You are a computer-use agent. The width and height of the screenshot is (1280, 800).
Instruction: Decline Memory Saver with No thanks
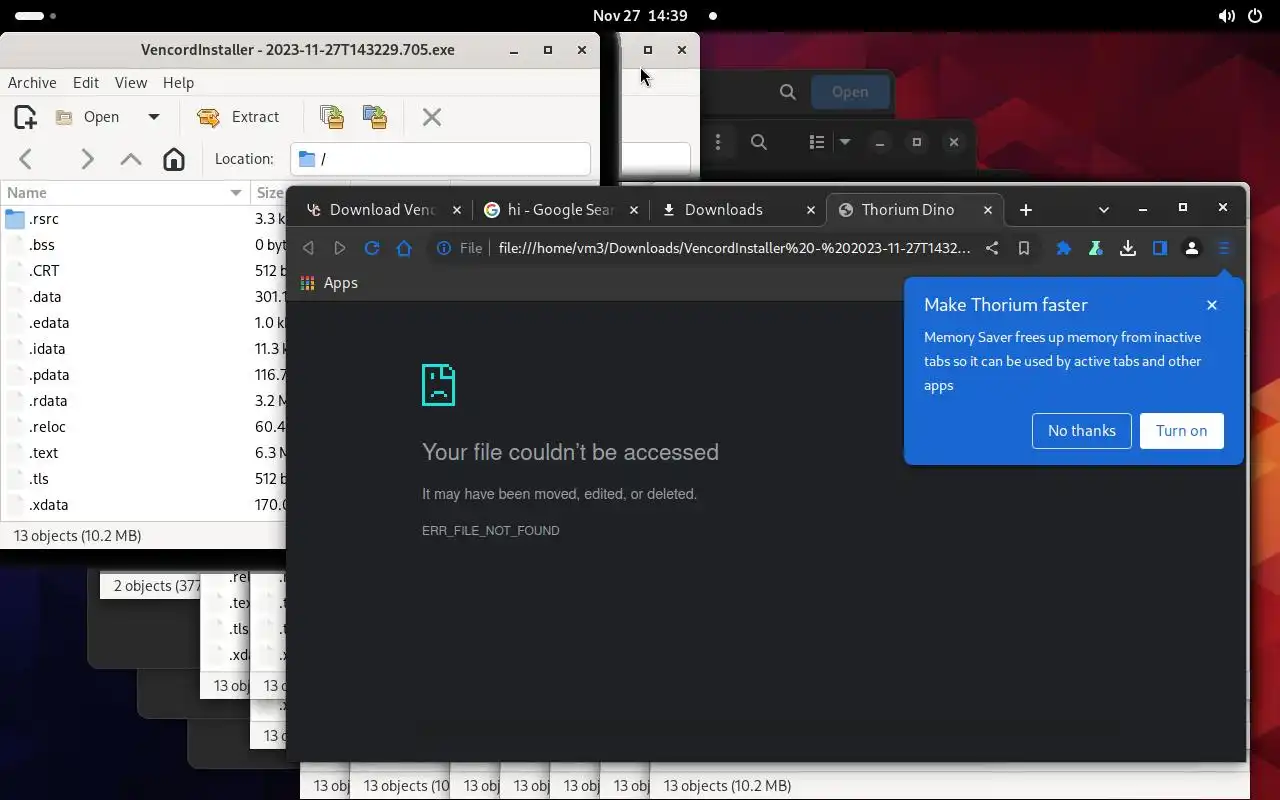[x=1082, y=431]
